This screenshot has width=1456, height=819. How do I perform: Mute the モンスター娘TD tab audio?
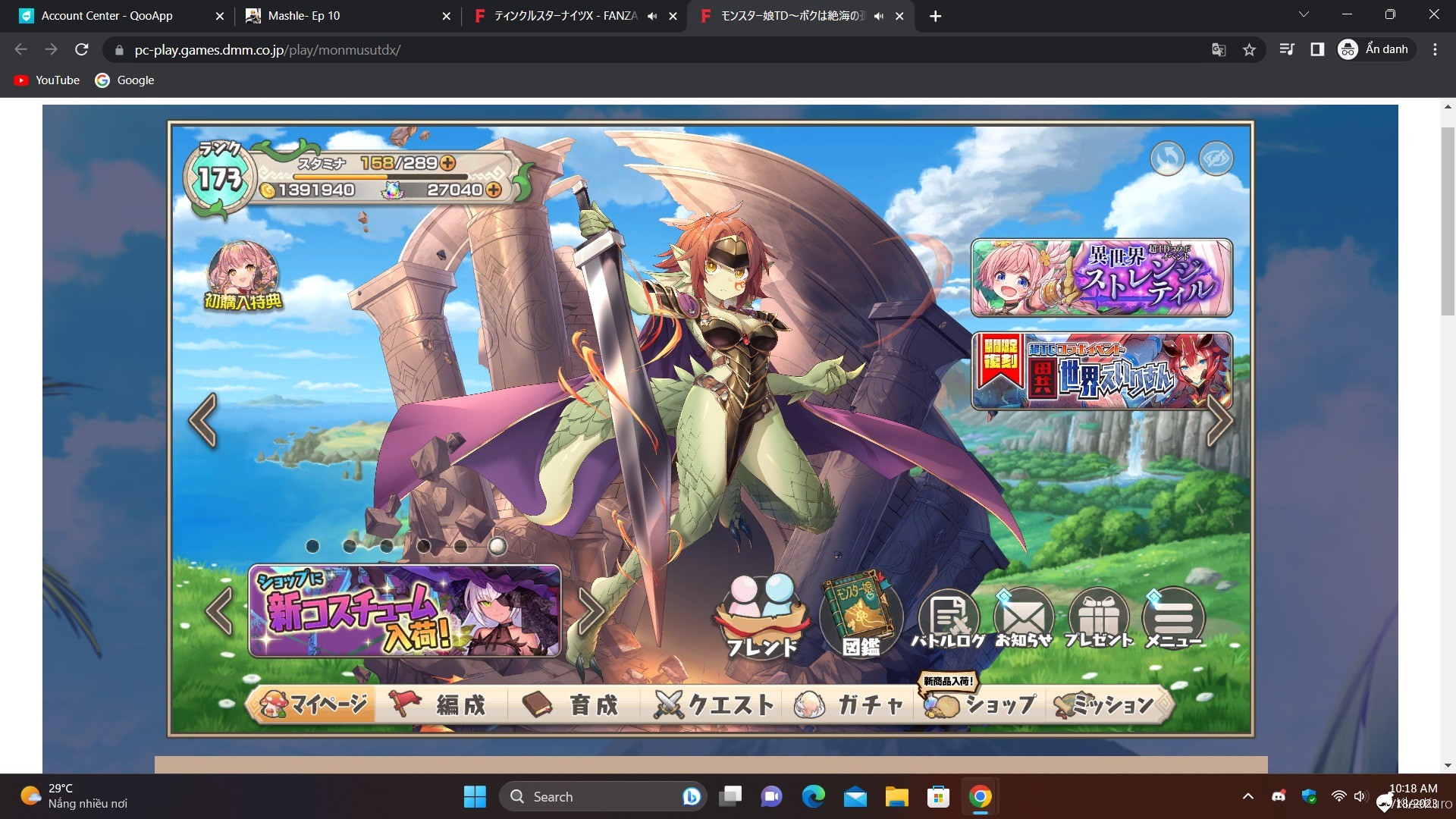click(x=878, y=16)
